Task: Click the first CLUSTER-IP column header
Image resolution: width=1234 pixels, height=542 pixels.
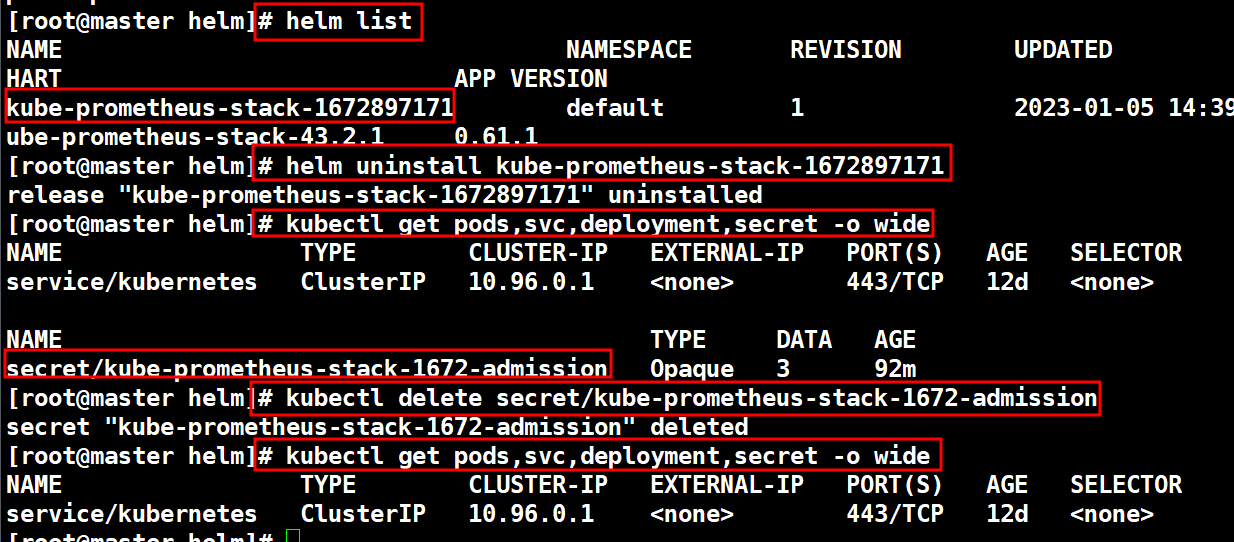Action: click(537, 253)
